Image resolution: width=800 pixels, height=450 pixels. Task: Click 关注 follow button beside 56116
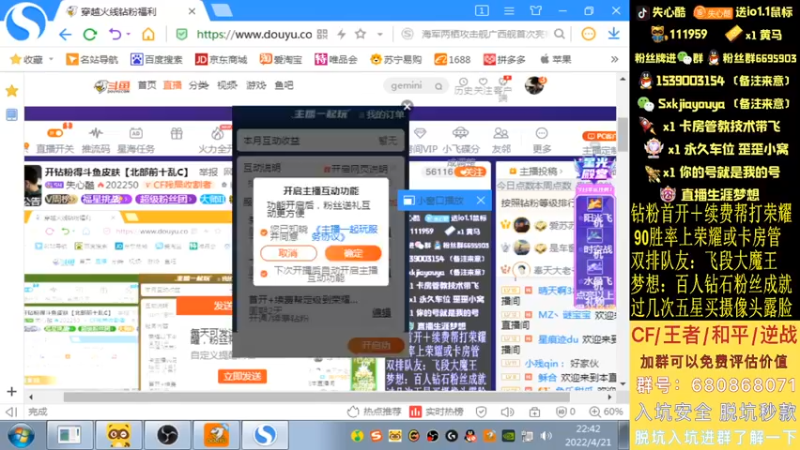coord(470,172)
